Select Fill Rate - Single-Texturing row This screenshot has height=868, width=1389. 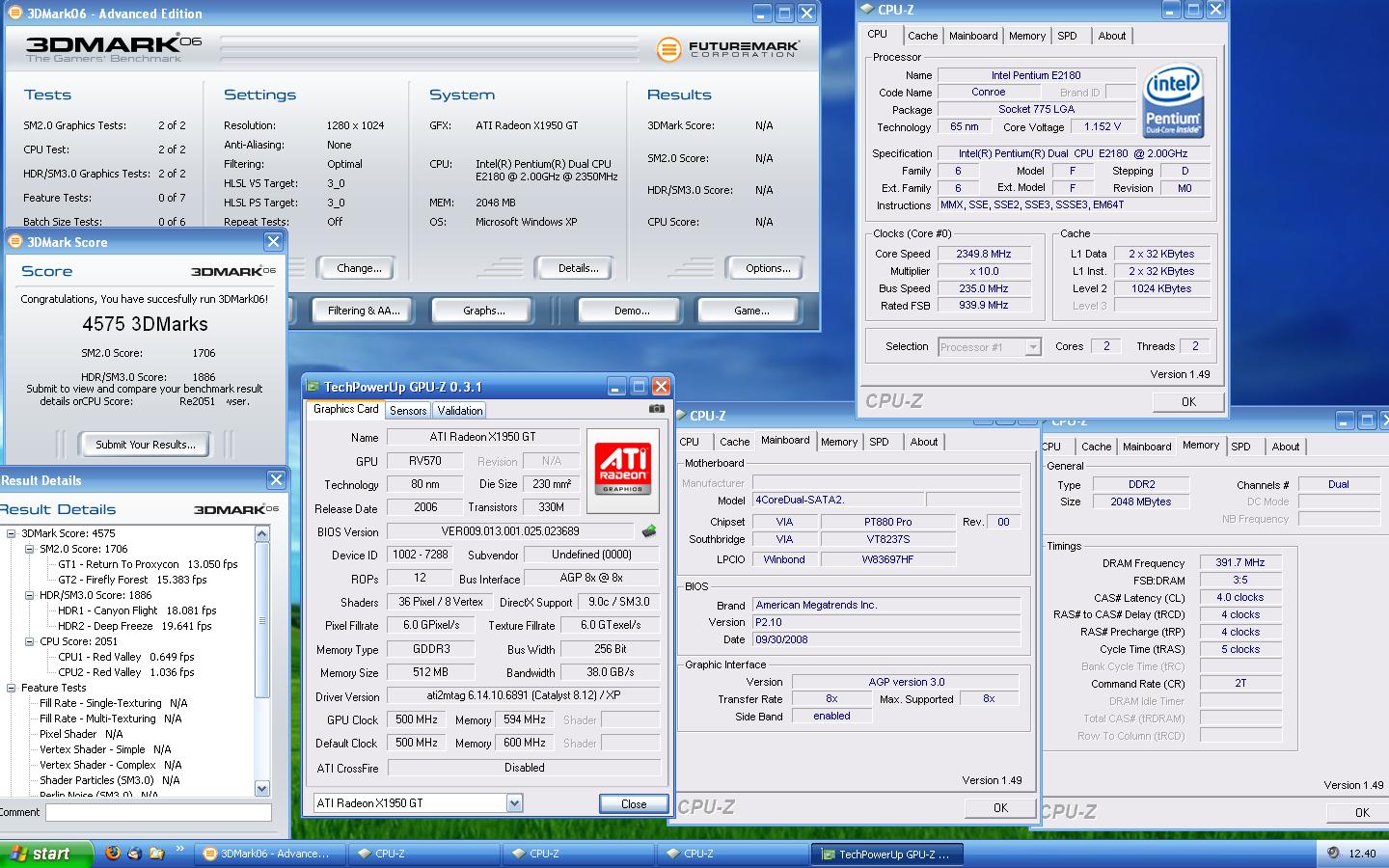click(113, 703)
